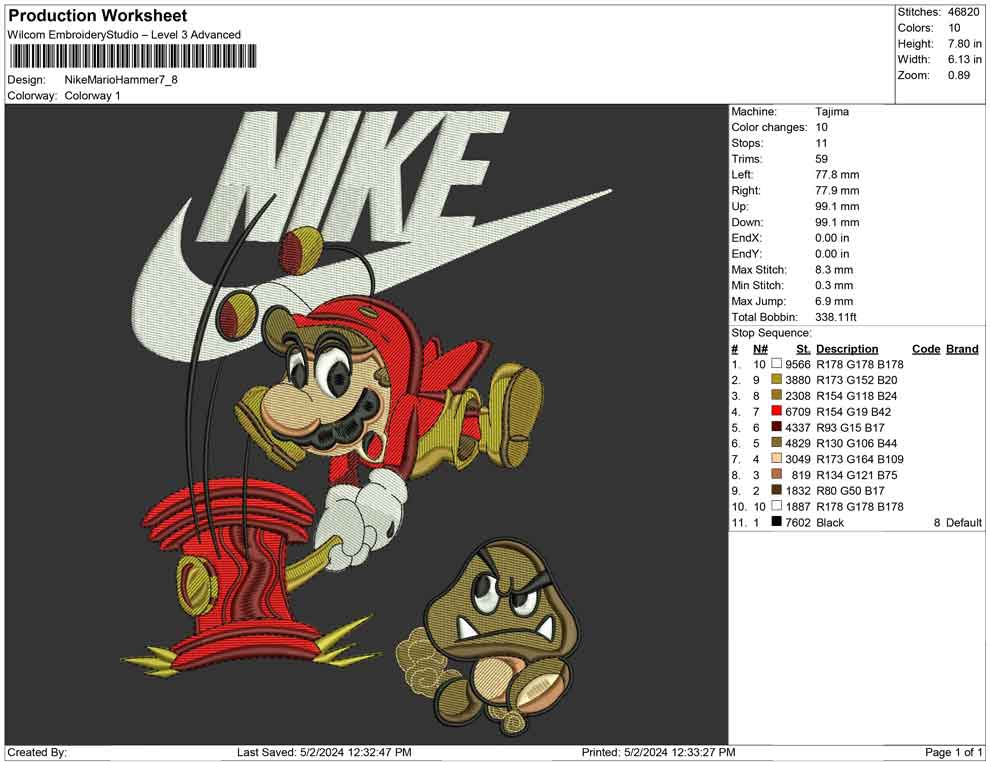The width and height of the screenshot is (990, 762).
Task: Click the swatch of R154 G118 B24
Action: [x=777, y=395]
